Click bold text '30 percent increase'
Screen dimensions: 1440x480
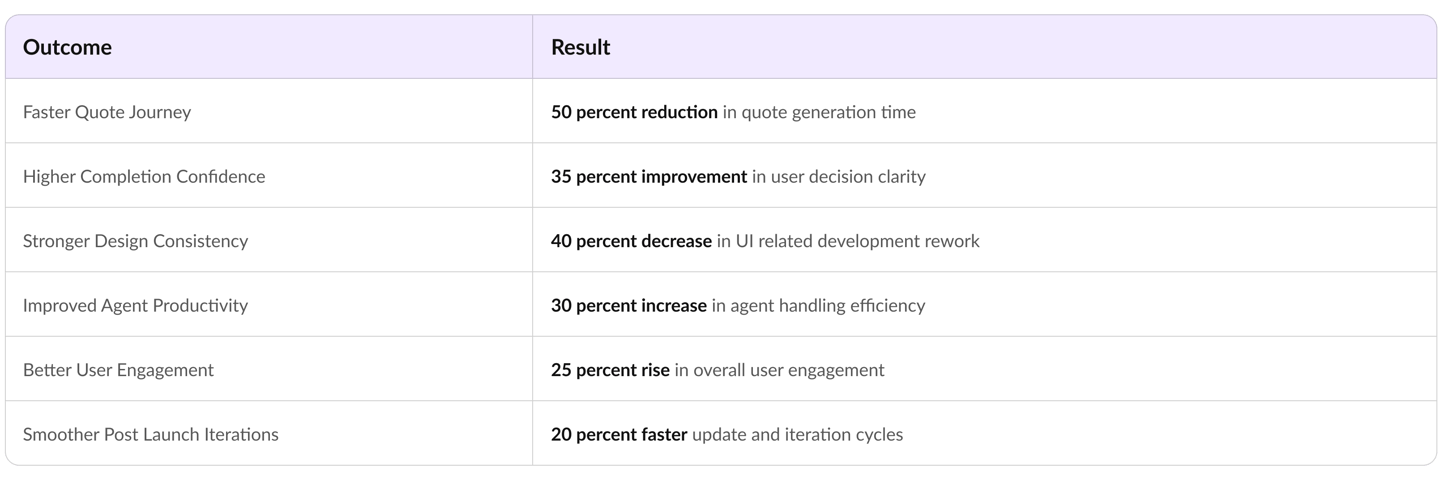click(629, 306)
